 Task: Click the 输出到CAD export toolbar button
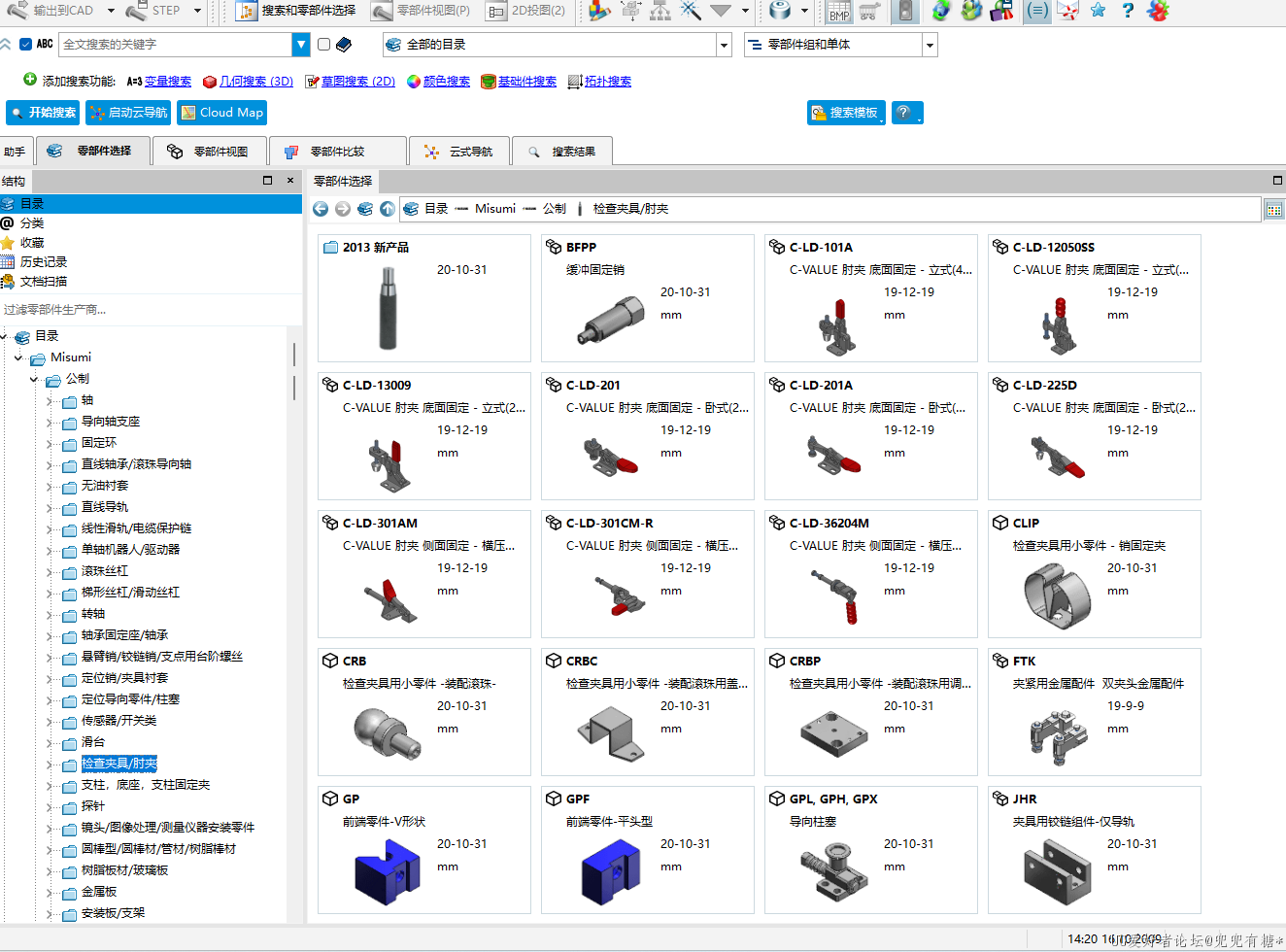pos(51,11)
